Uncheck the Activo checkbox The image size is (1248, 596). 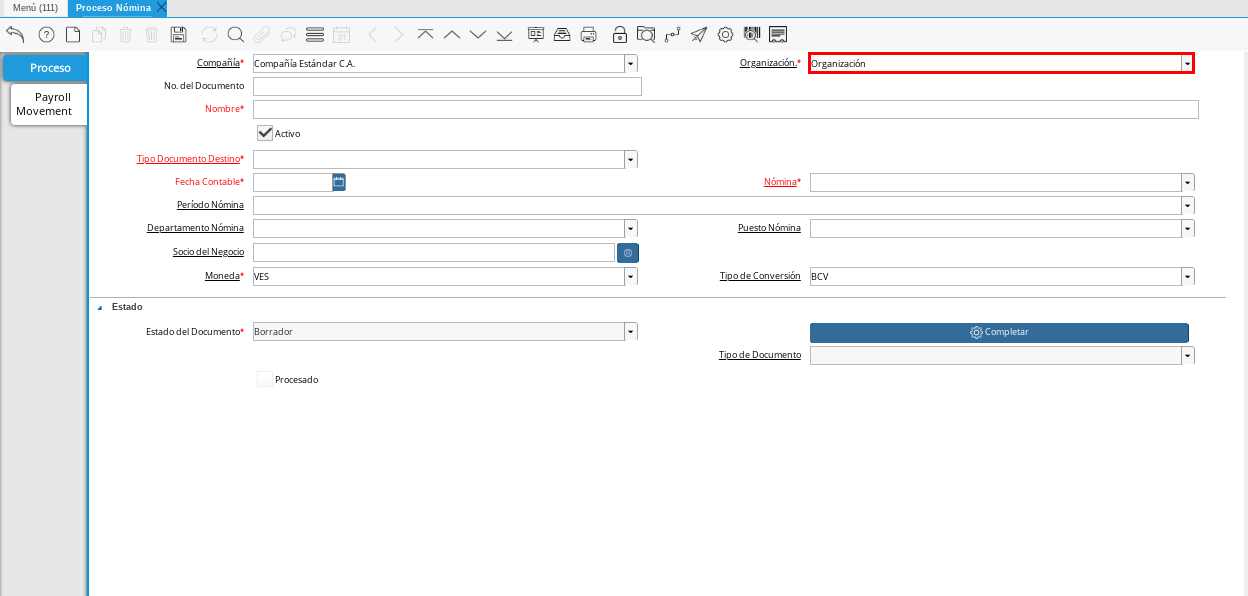265,133
